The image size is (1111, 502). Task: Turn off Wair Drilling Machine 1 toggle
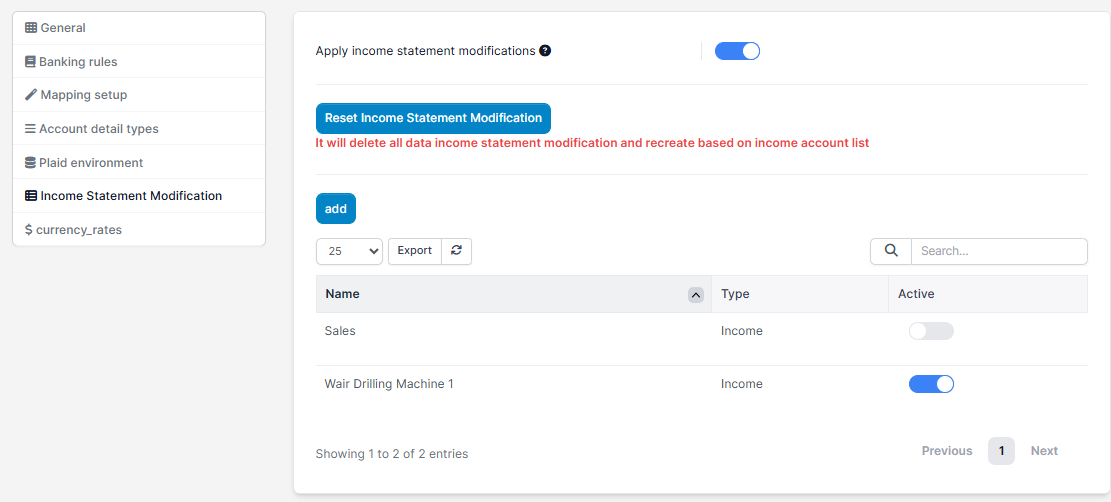coord(930,384)
